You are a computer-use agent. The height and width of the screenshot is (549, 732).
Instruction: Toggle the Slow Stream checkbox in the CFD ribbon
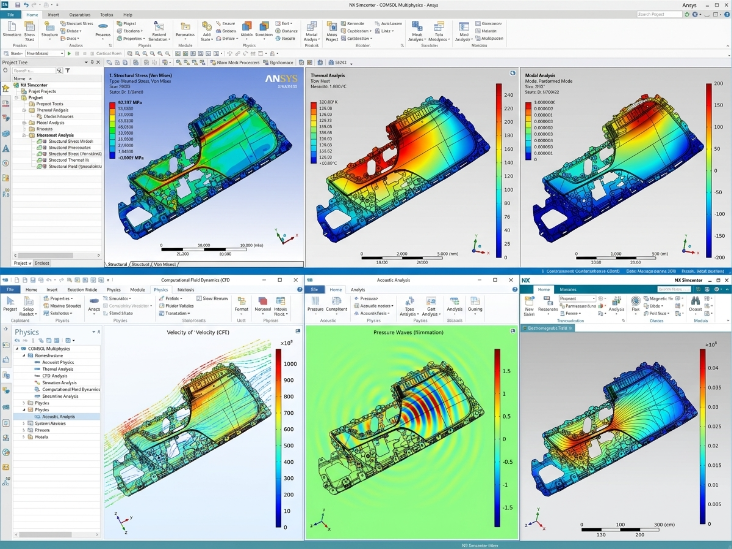[x=199, y=298]
